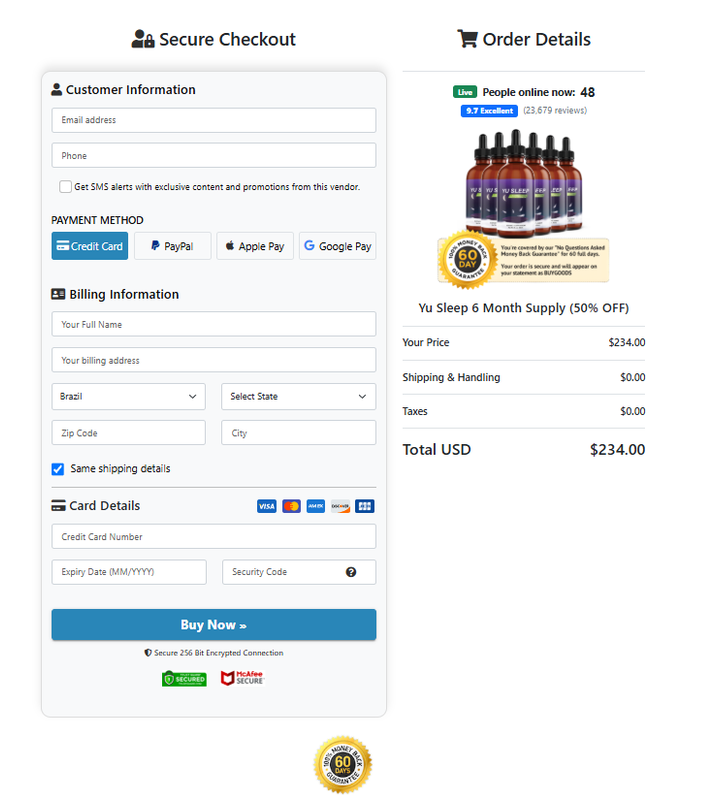The image size is (715, 800).
Task: Choose PayPal as payment method
Action: pyautogui.click(x=172, y=246)
